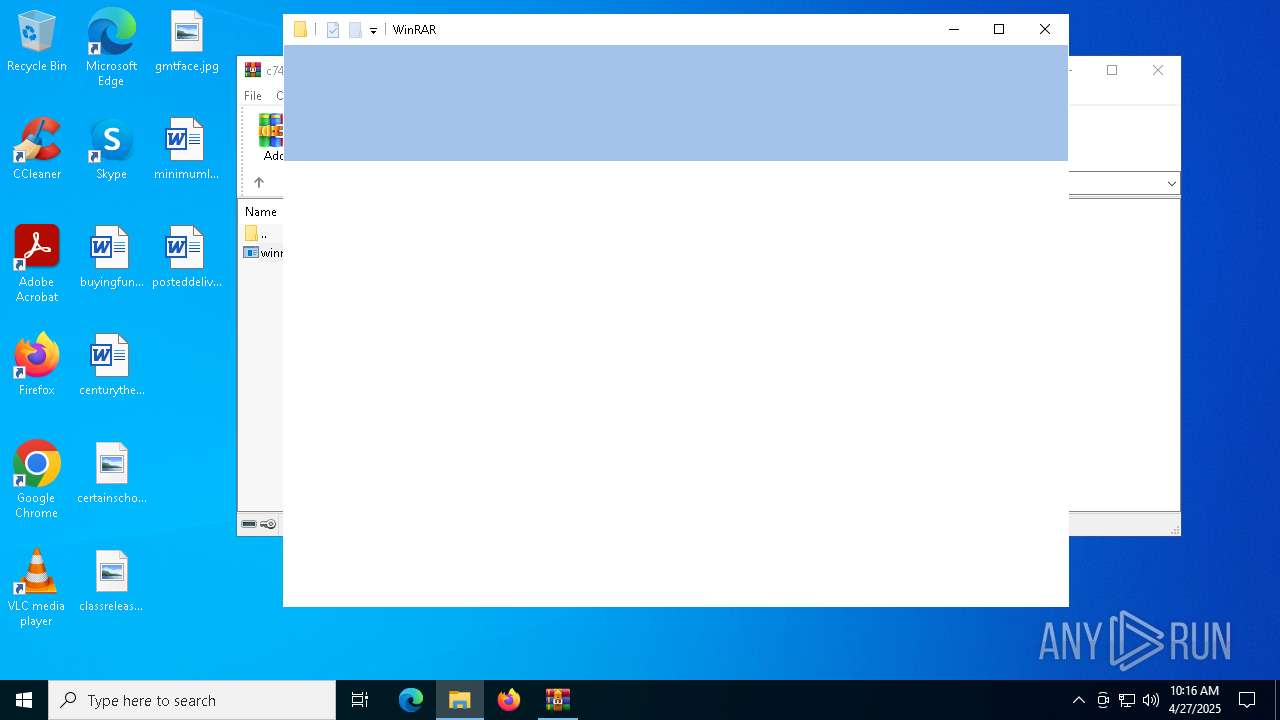Switch to WinRAR taskbar button
This screenshot has height=720, width=1280.
558,700
